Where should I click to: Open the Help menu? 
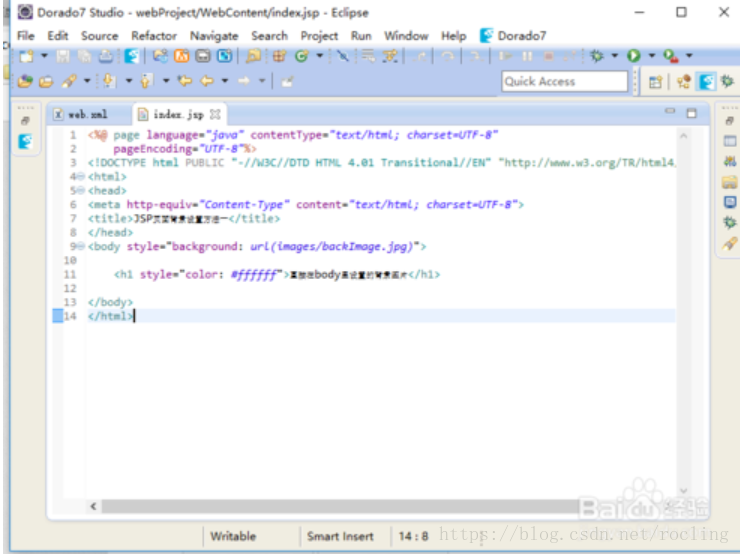(x=454, y=36)
